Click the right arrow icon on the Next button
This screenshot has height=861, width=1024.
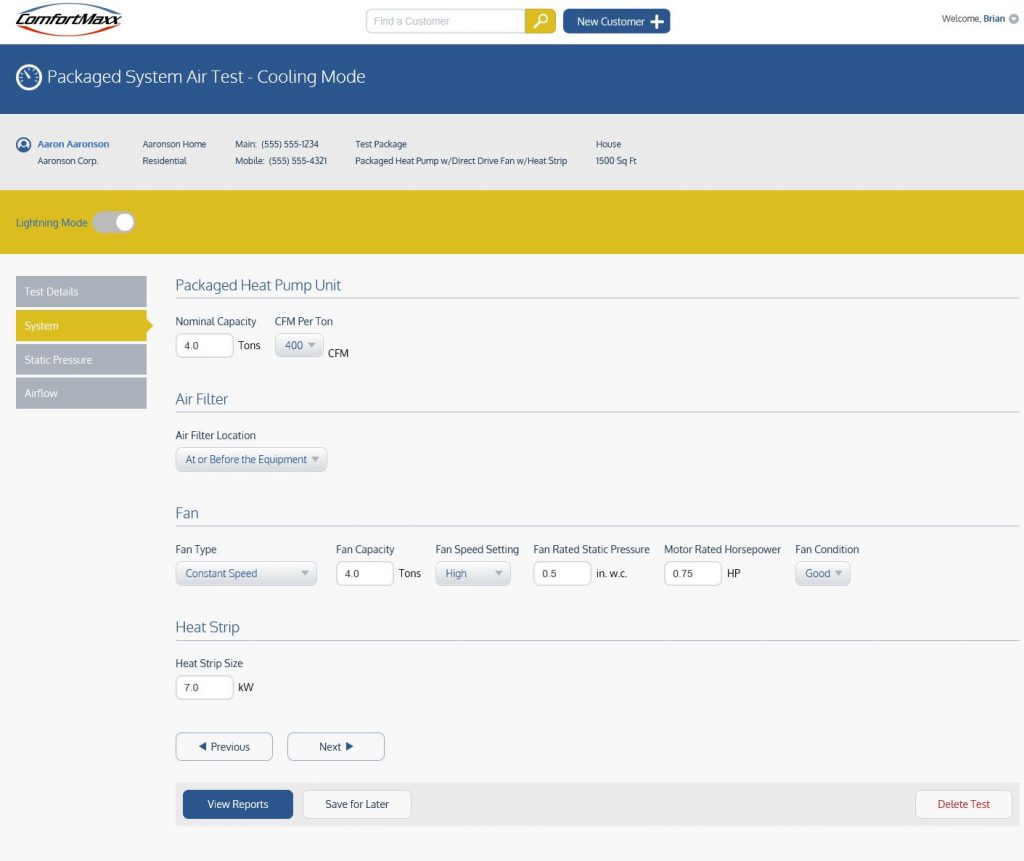click(x=351, y=746)
